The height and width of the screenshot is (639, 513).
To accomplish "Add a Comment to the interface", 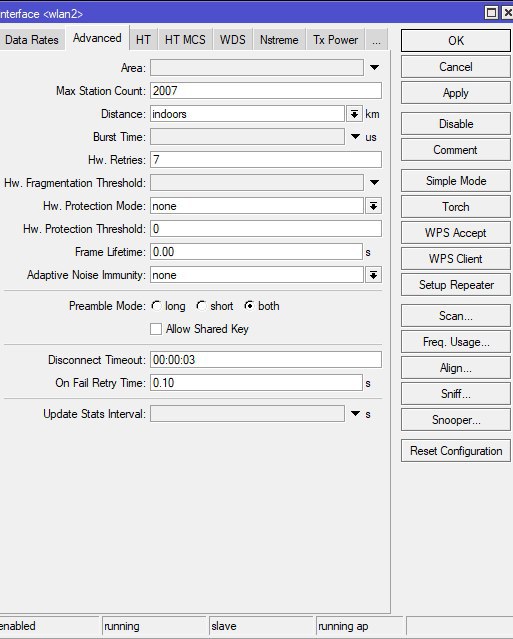I will [x=456, y=150].
